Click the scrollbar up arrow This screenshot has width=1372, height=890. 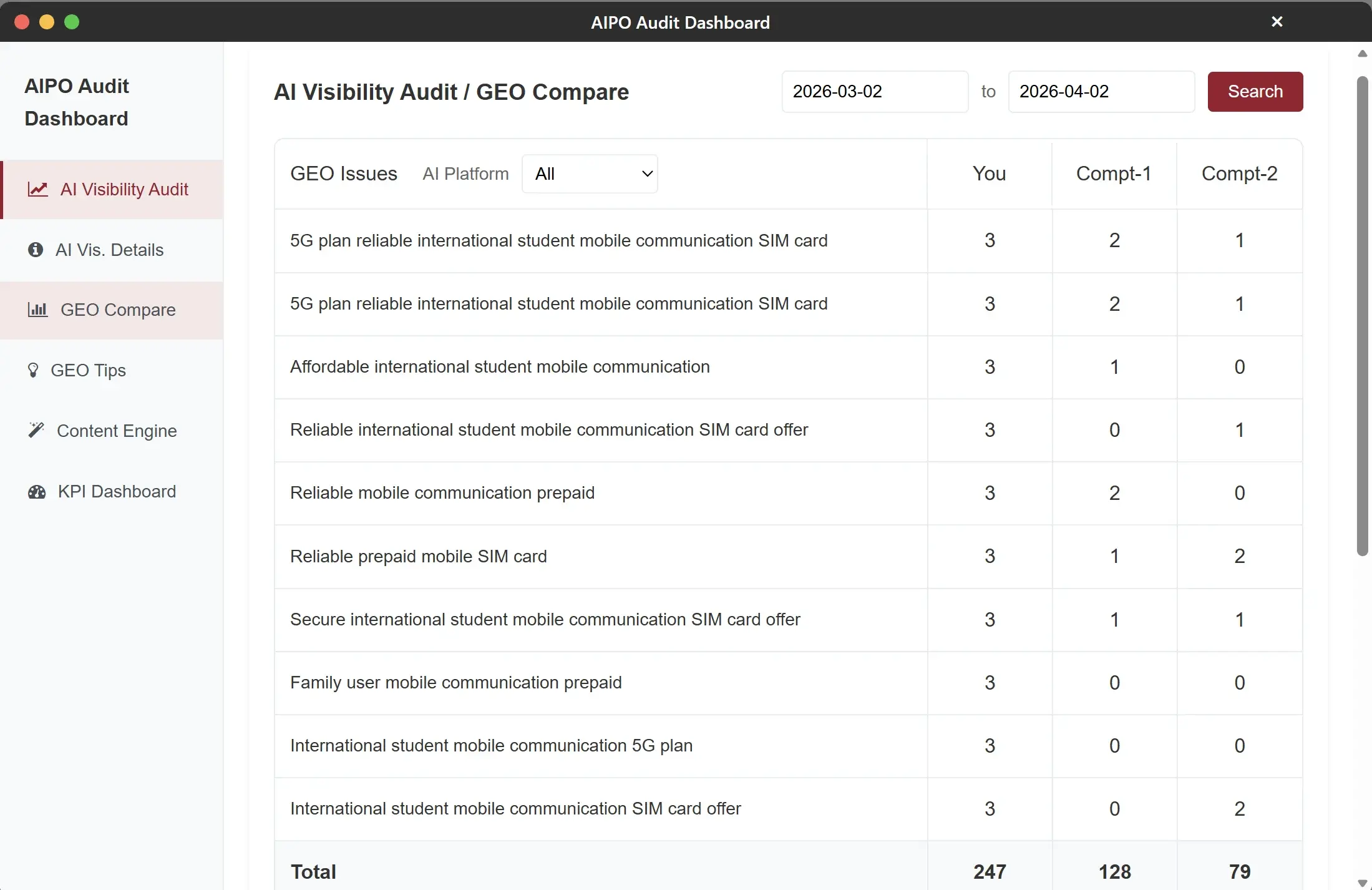coord(1362,54)
